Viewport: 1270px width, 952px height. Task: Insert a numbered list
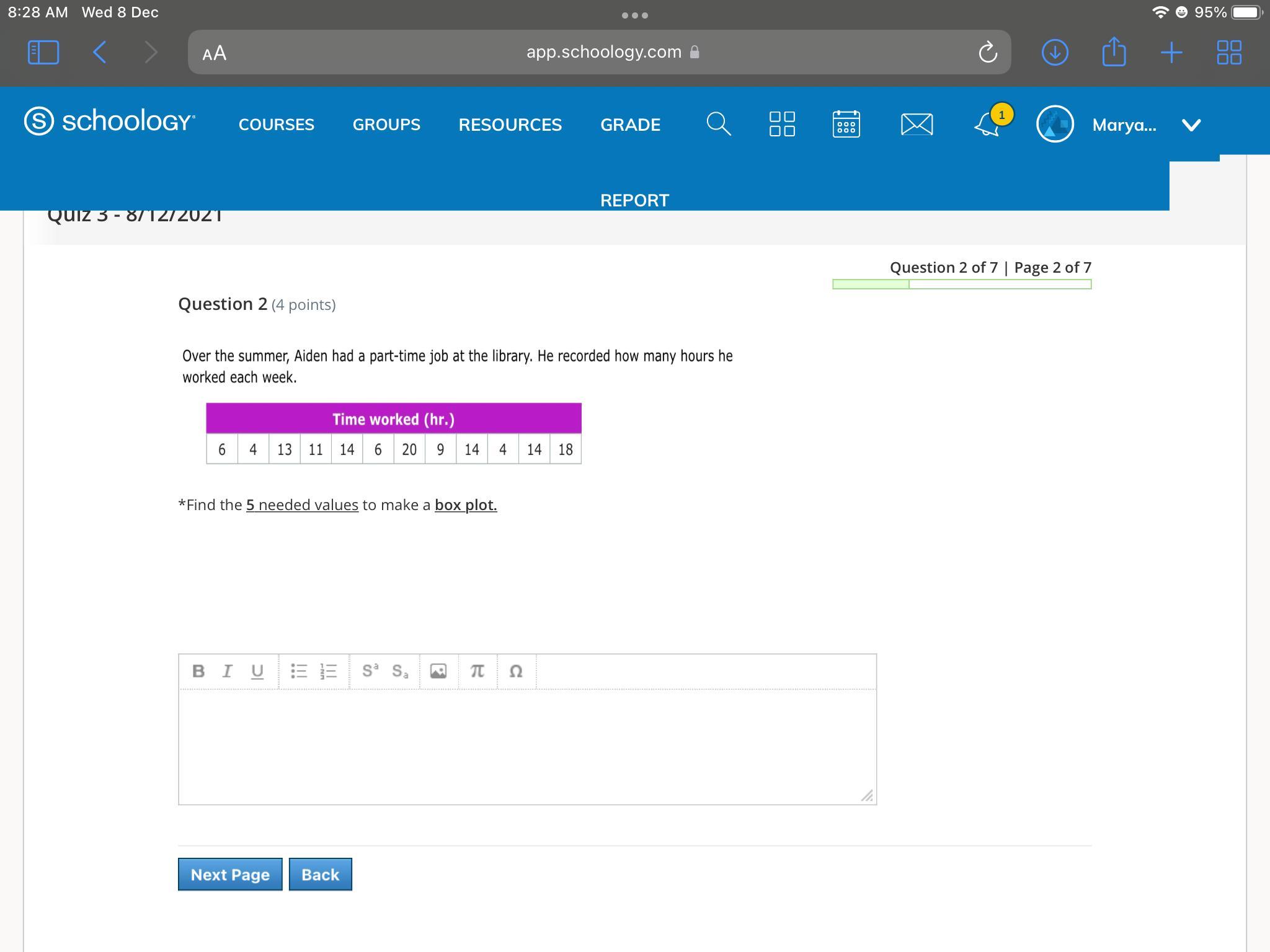click(x=329, y=671)
